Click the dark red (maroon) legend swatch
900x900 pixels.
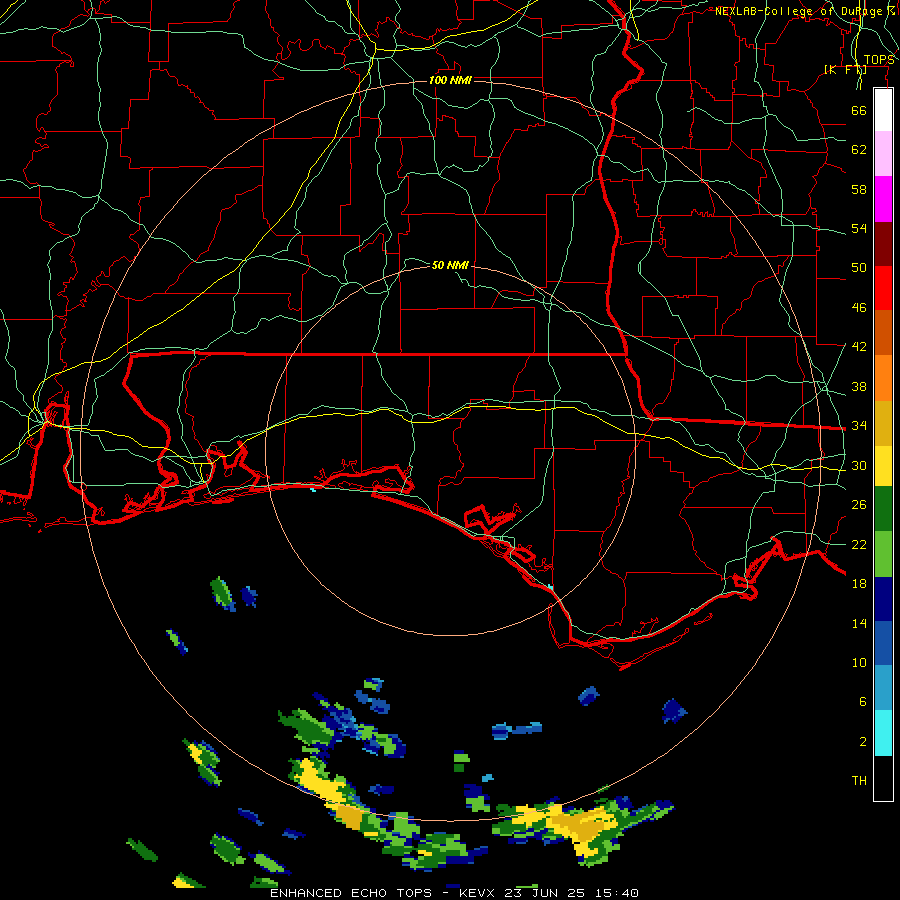883,243
